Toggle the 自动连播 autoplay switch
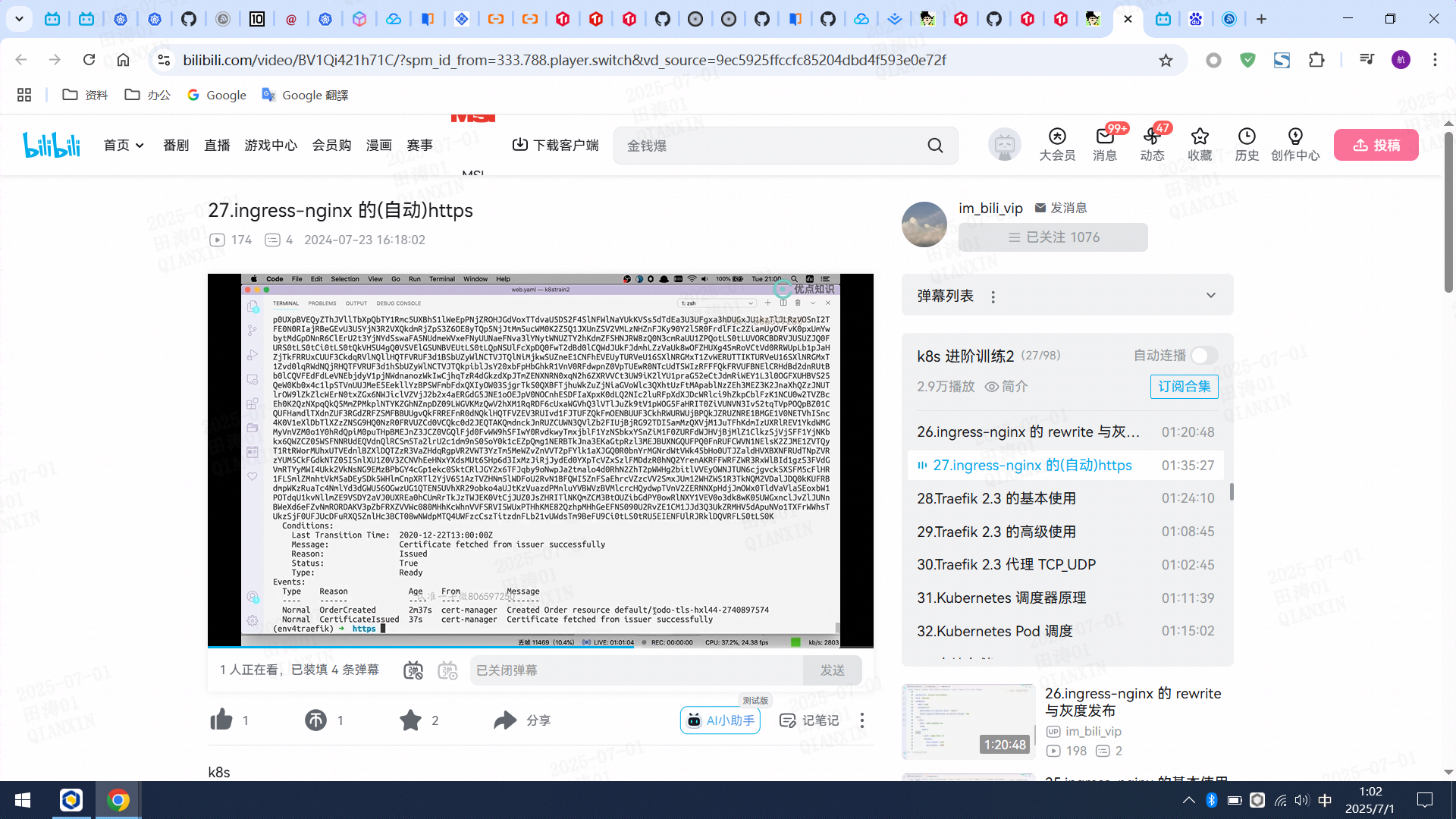The image size is (1456, 819). [x=1203, y=356]
